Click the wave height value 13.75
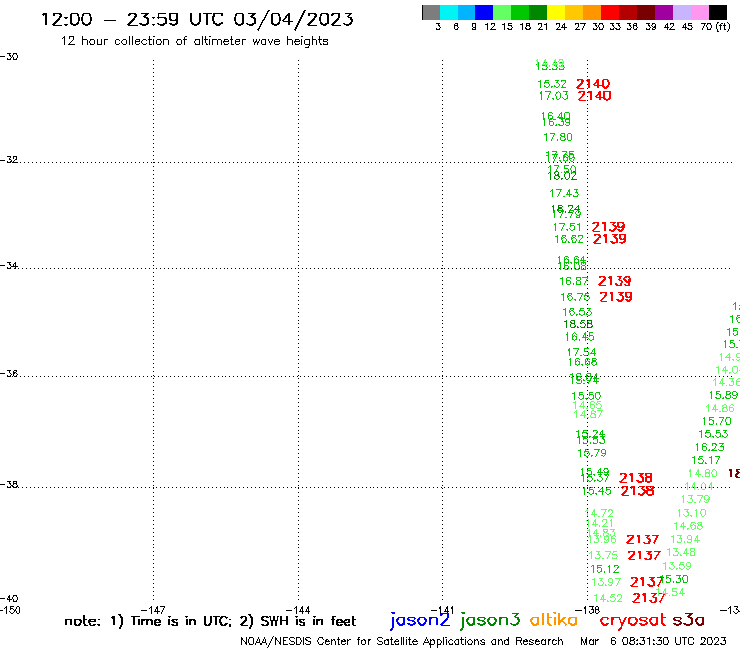Viewport: 740px width, 650px height. (603, 556)
